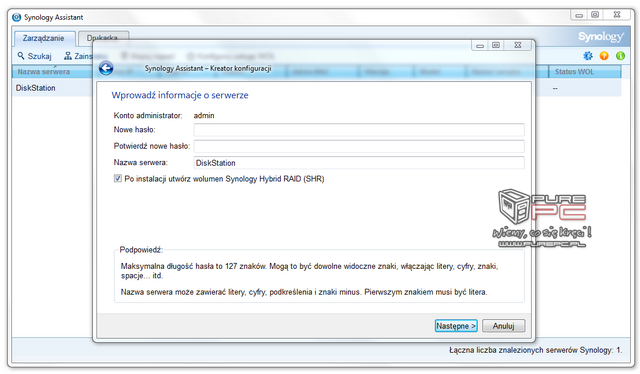Minimize the main Synology Assistant window
Screen dimensions: 640x374
[x=579, y=15]
